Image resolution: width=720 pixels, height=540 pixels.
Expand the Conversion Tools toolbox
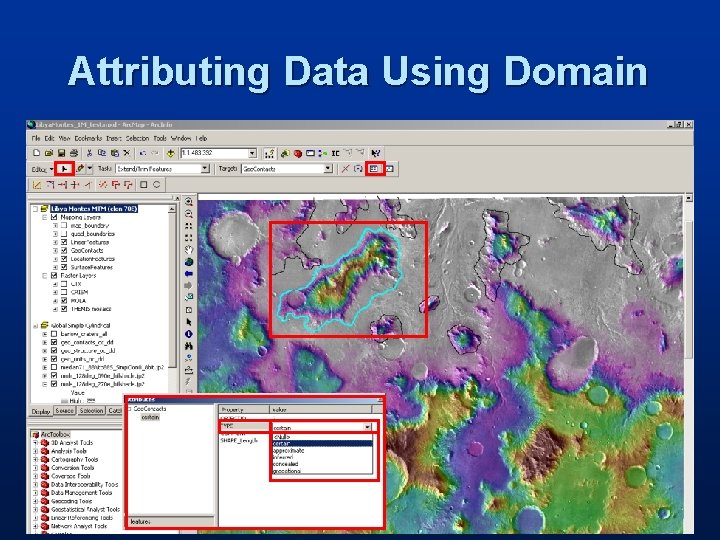tap(35, 467)
